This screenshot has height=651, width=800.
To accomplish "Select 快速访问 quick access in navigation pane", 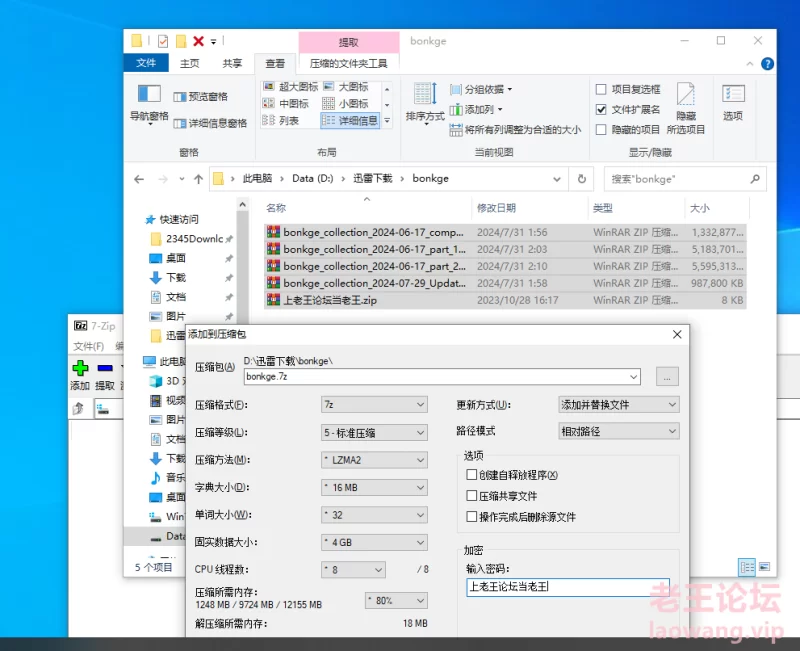I will (x=179, y=219).
